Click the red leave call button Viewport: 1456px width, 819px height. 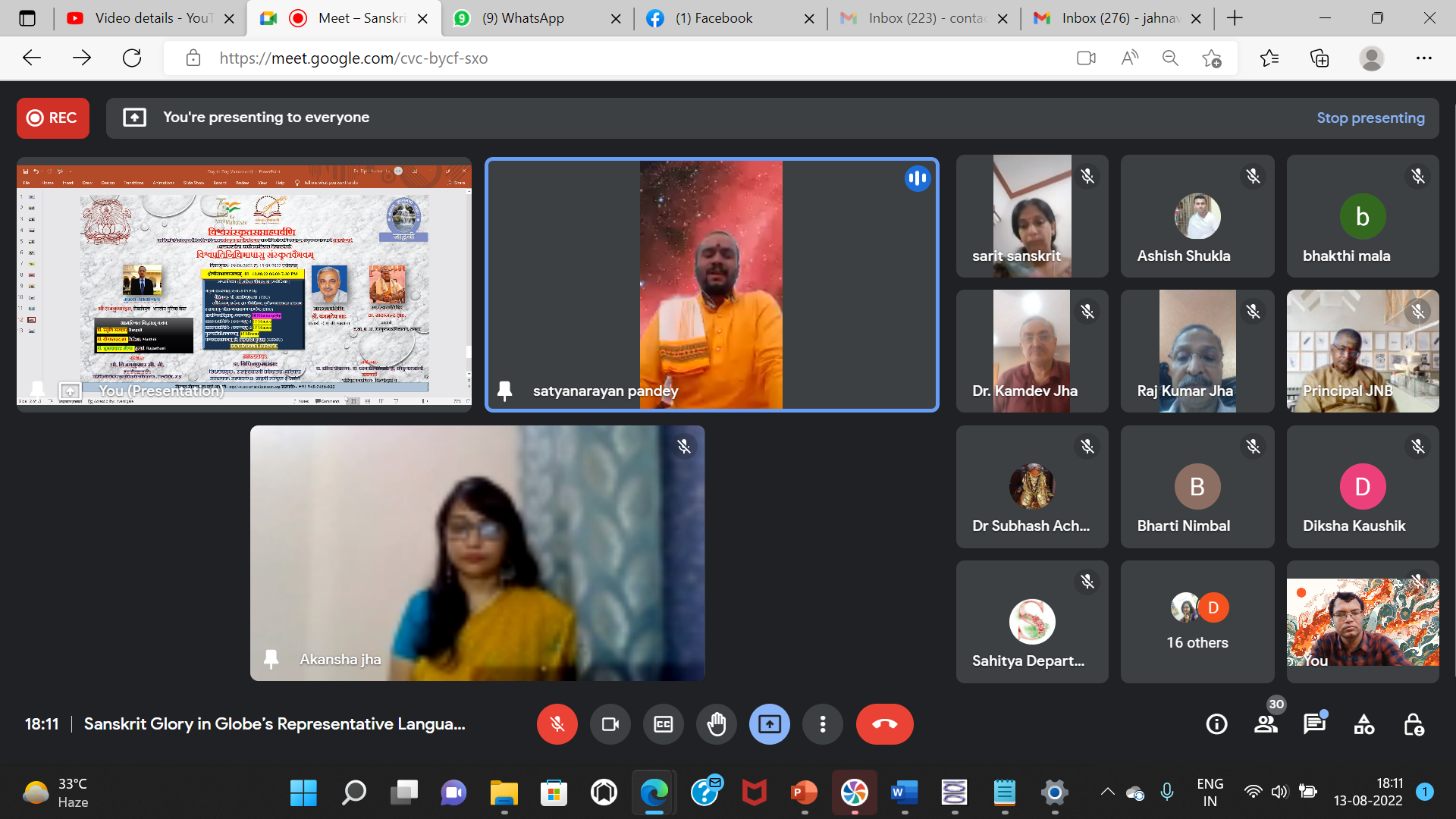(x=884, y=724)
